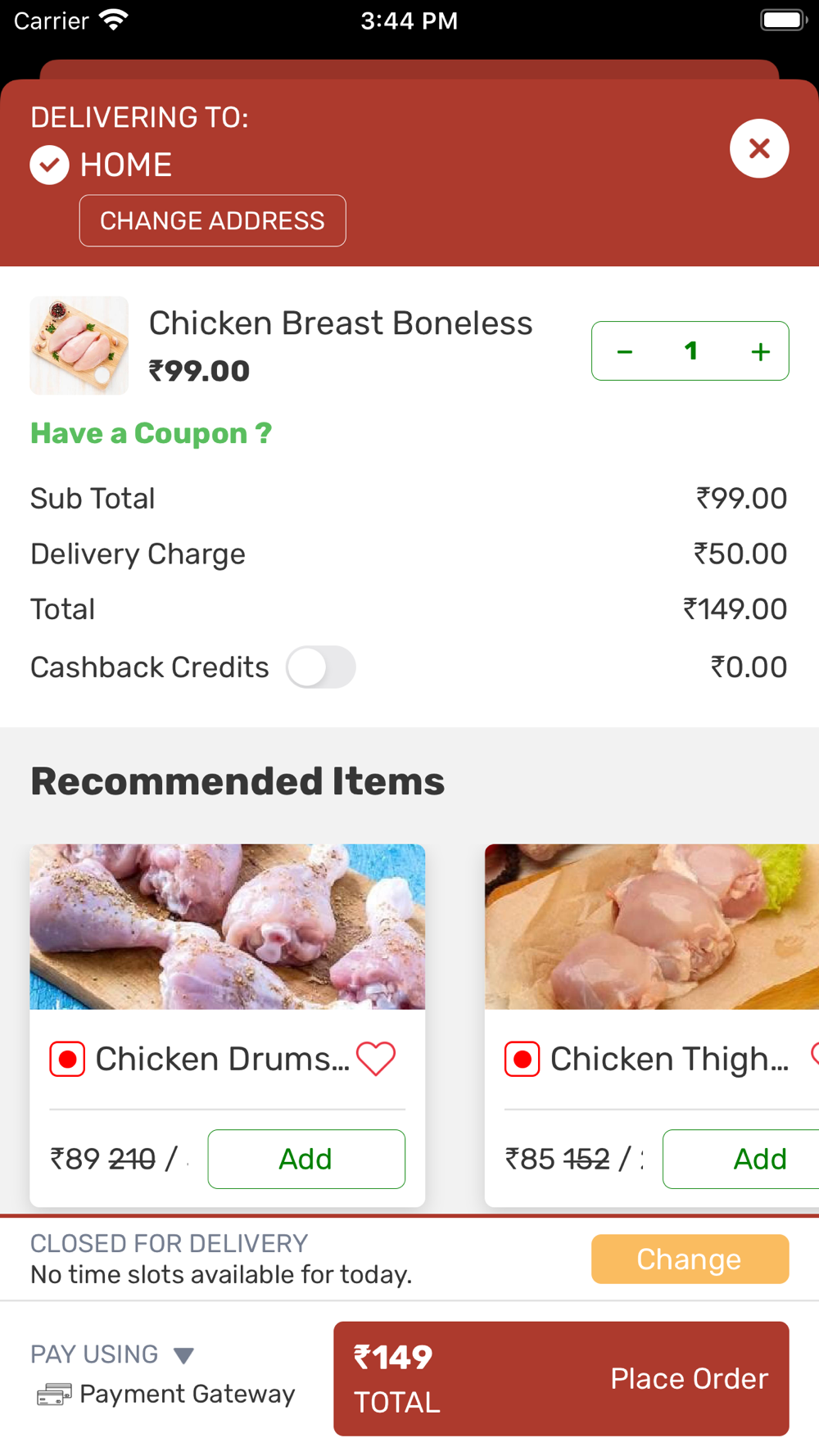Increase Chicken Breast Boneless quantity with plus
The height and width of the screenshot is (1456, 819).
[760, 351]
